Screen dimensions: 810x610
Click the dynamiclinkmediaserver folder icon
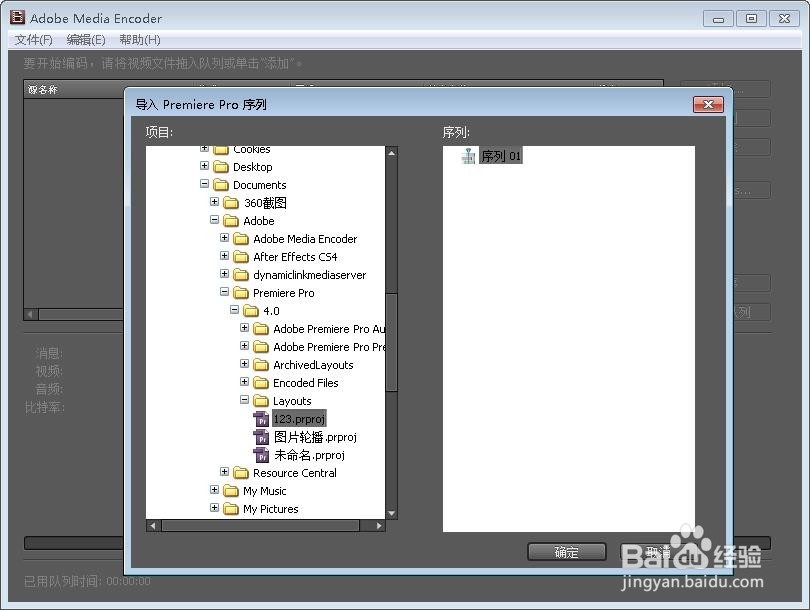pyautogui.click(x=241, y=275)
